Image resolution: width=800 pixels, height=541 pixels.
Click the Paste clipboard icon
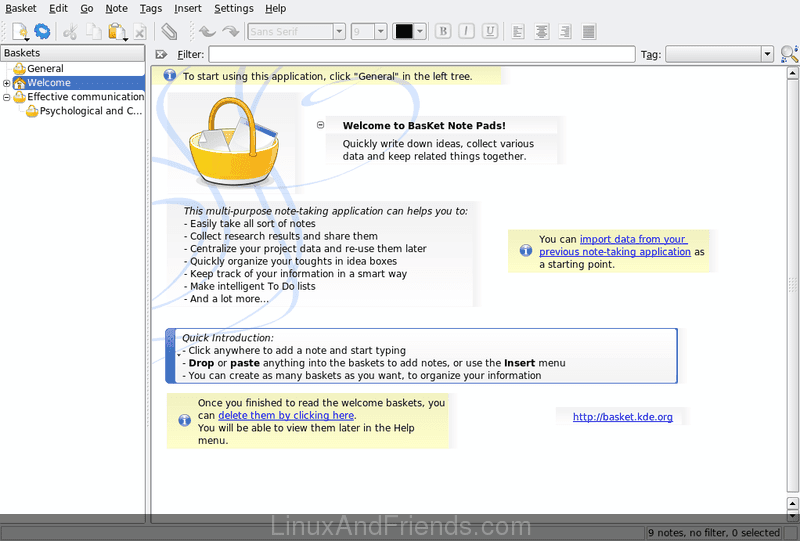pos(117,32)
